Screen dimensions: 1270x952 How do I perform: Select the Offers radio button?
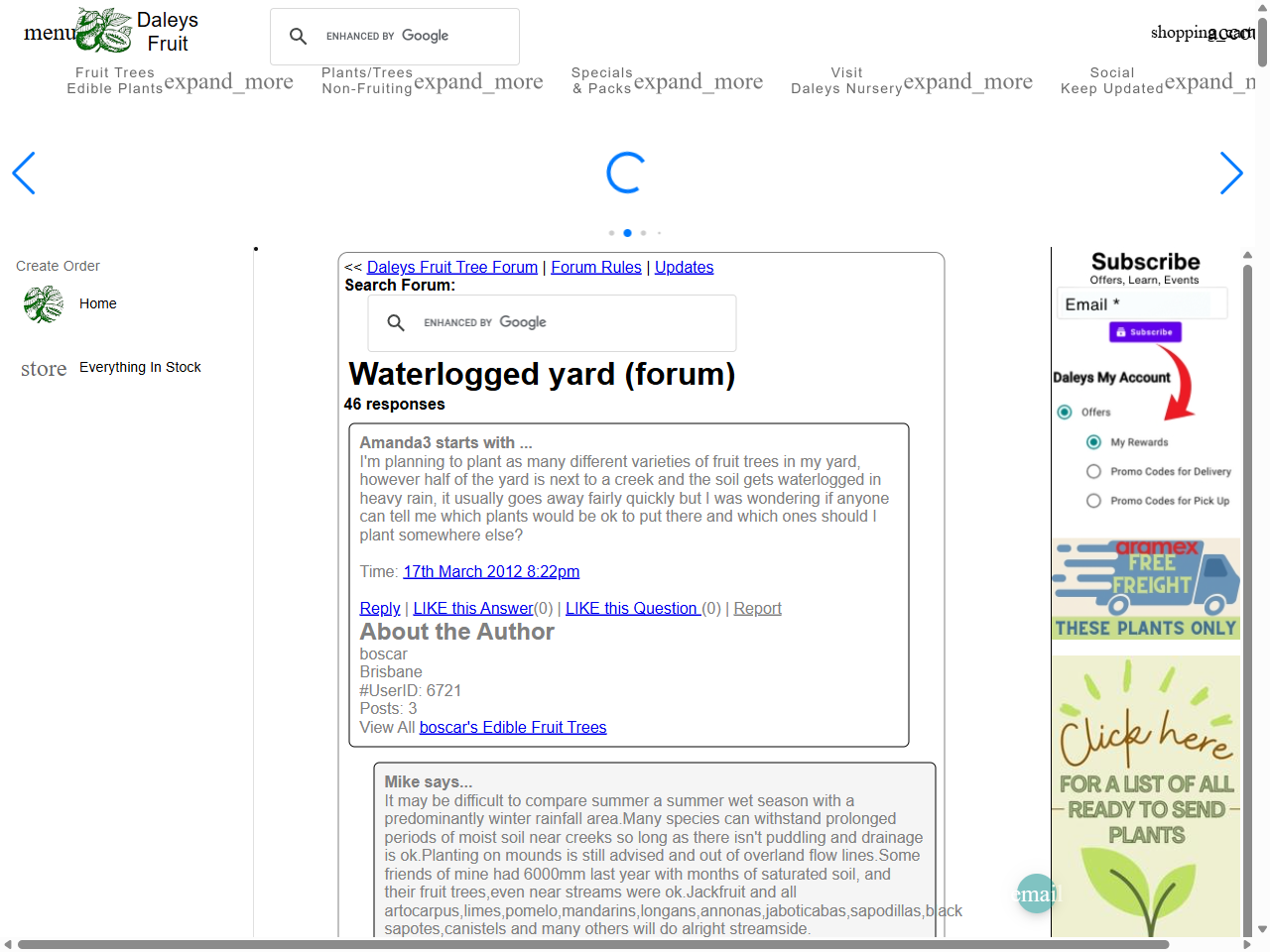tap(1065, 413)
